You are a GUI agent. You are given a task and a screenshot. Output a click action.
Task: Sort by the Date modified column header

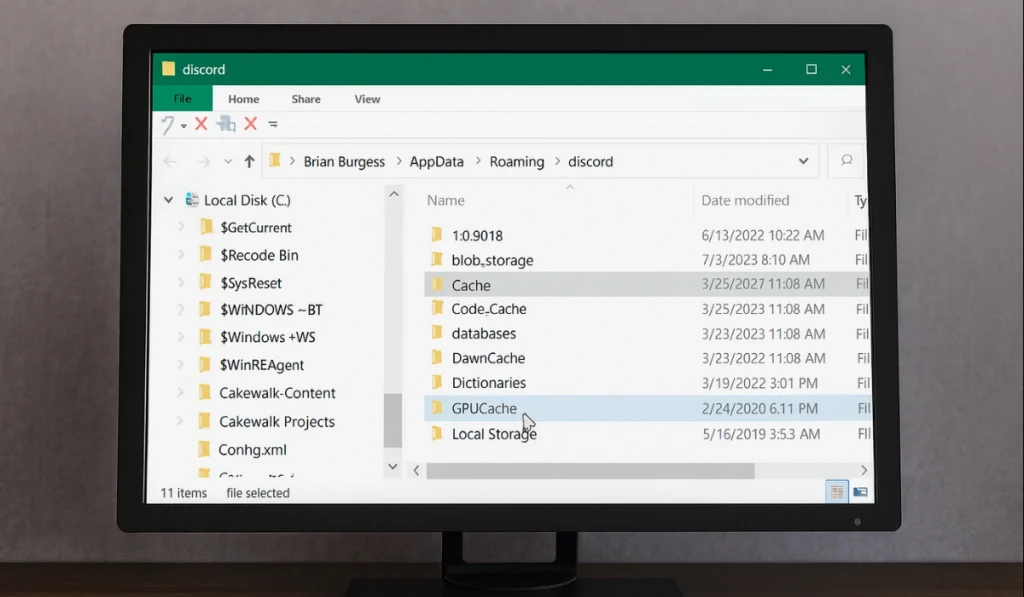(745, 201)
